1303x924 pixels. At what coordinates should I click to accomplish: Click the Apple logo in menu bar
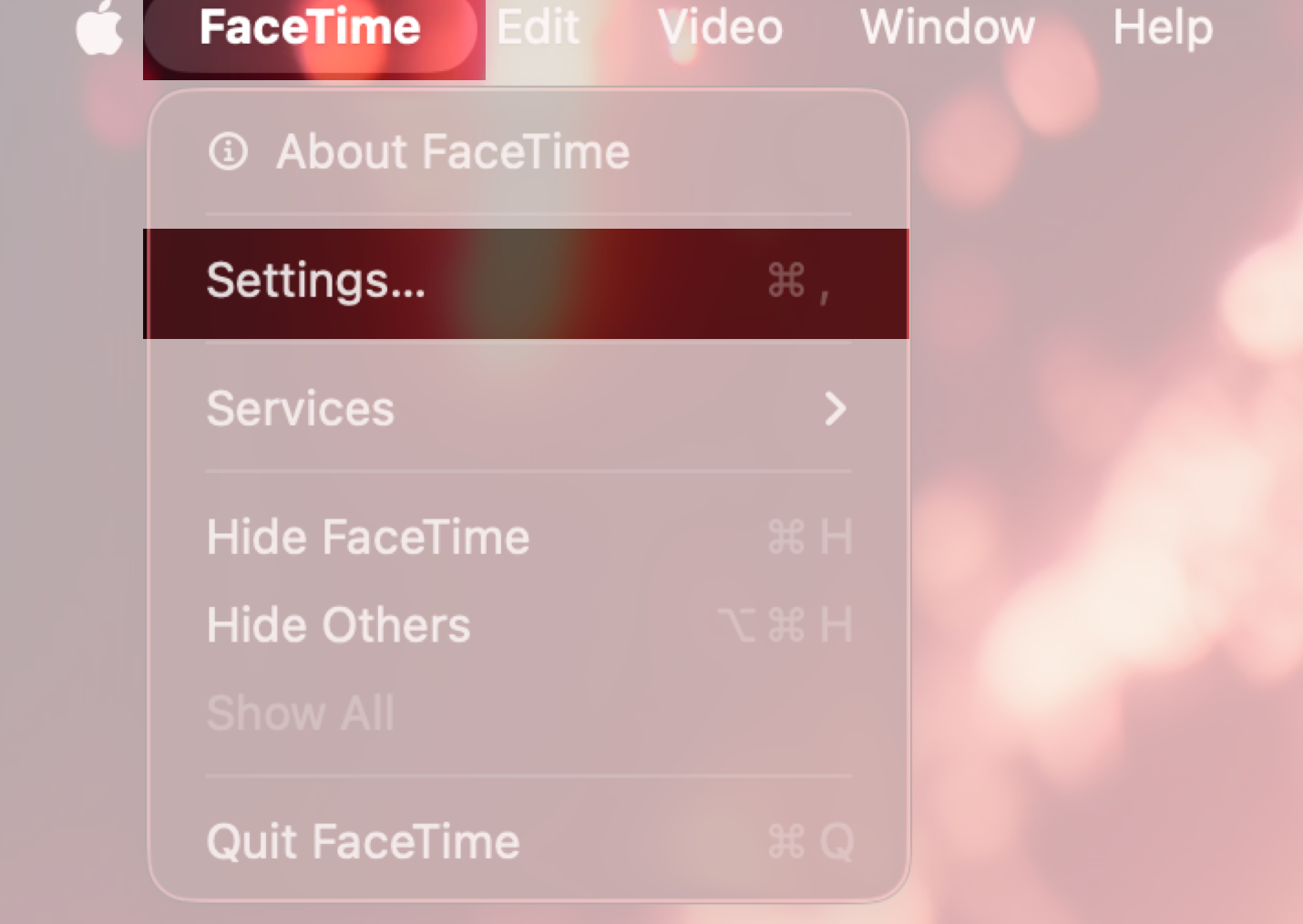(x=98, y=27)
